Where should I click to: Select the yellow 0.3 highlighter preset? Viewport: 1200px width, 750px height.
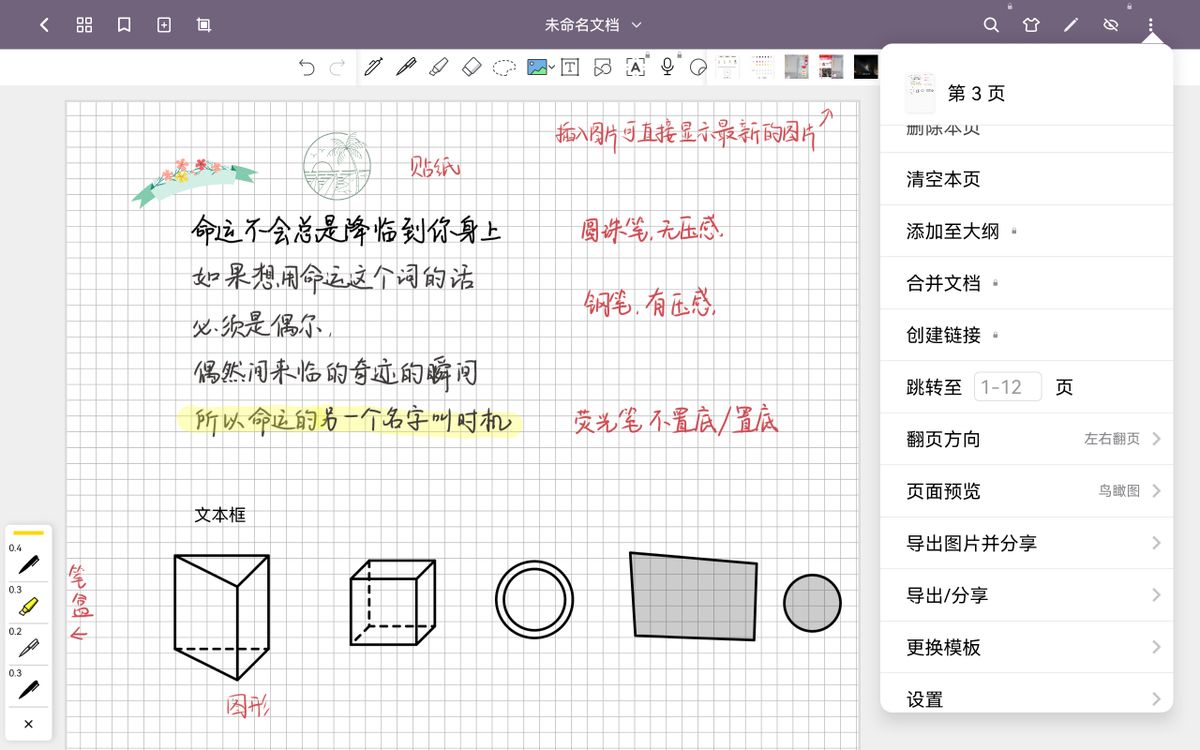coord(27,604)
